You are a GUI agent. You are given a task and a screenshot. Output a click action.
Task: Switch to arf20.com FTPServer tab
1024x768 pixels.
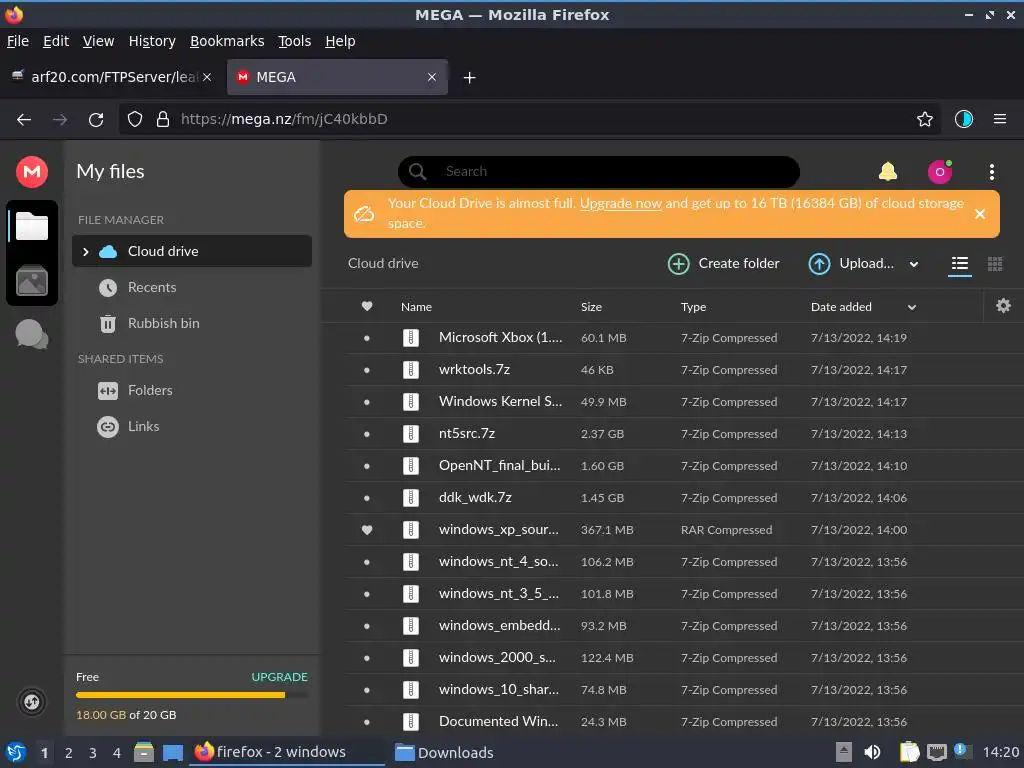coord(112,77)
